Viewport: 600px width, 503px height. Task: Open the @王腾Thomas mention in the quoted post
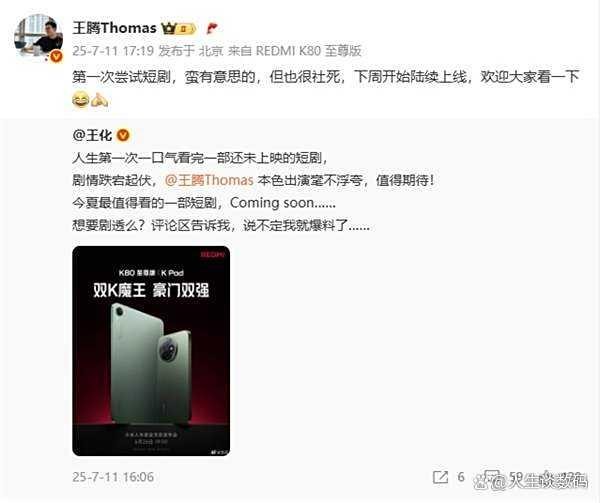coord(209,180)
